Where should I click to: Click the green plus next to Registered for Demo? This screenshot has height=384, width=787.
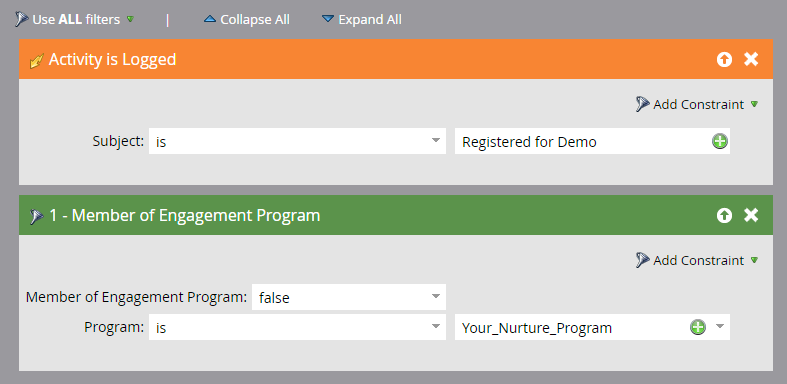click(x=719, y=142)
